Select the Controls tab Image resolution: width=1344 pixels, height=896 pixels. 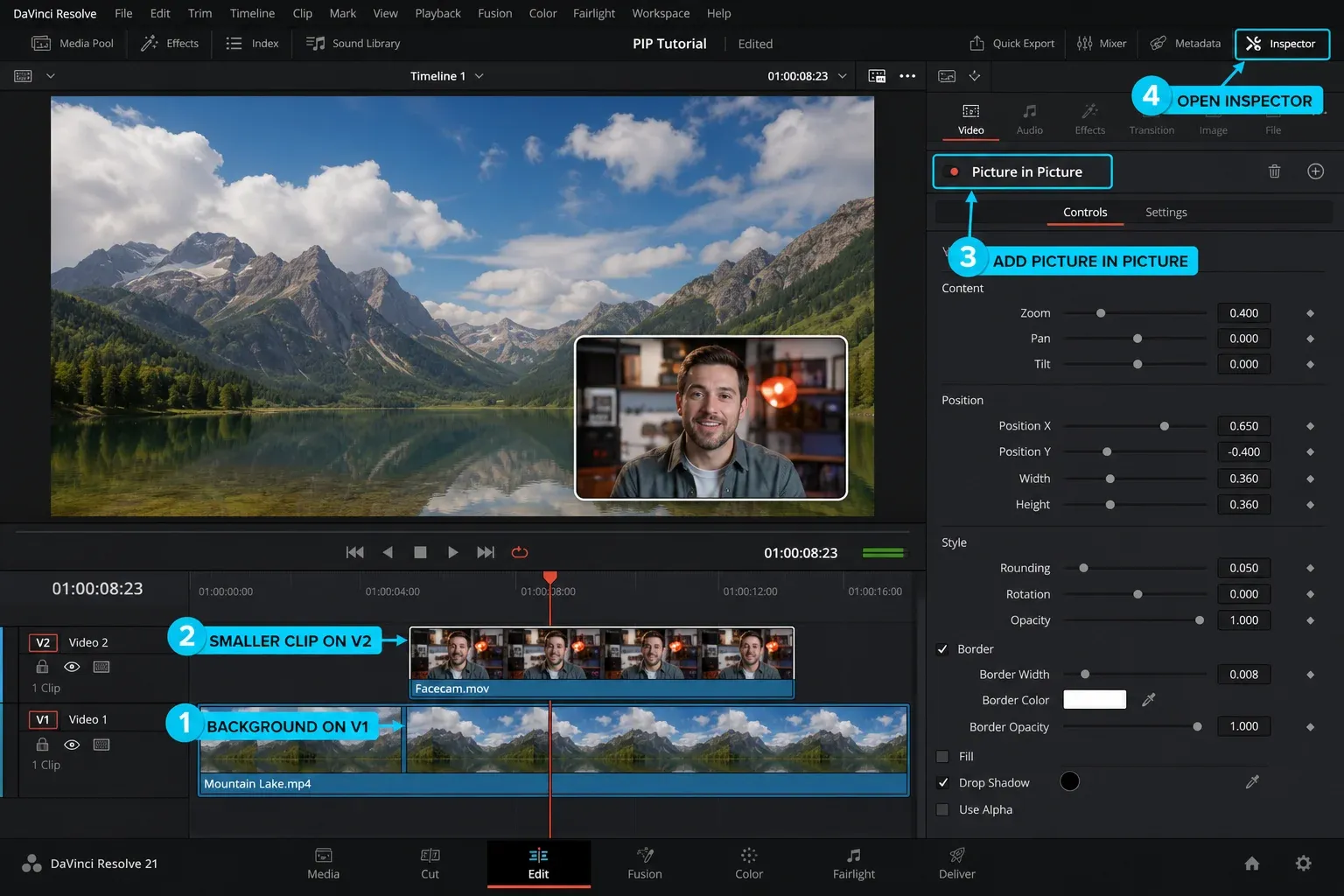pos(1085,213)
